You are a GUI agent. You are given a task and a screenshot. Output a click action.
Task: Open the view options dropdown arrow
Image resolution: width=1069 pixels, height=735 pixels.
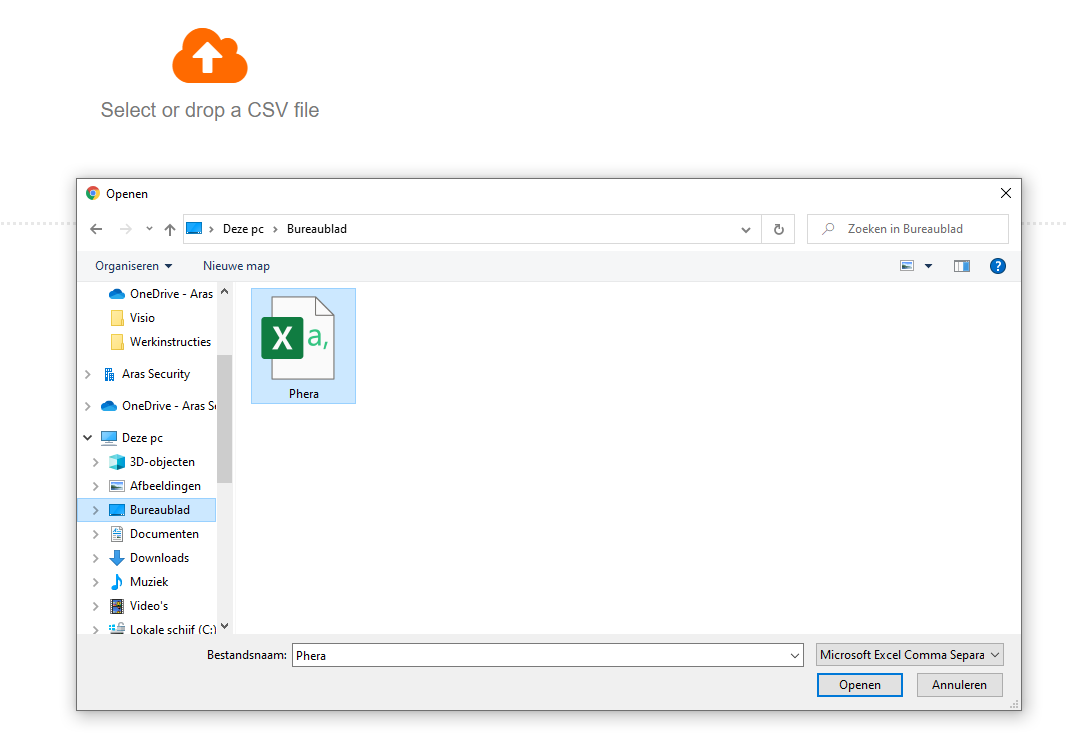929,266
